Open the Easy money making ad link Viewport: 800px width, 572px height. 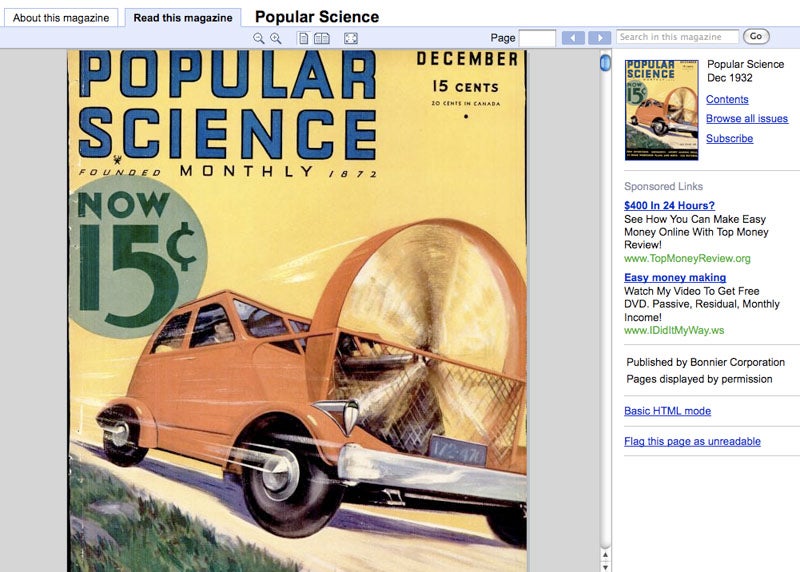click(x=675, y=278)
